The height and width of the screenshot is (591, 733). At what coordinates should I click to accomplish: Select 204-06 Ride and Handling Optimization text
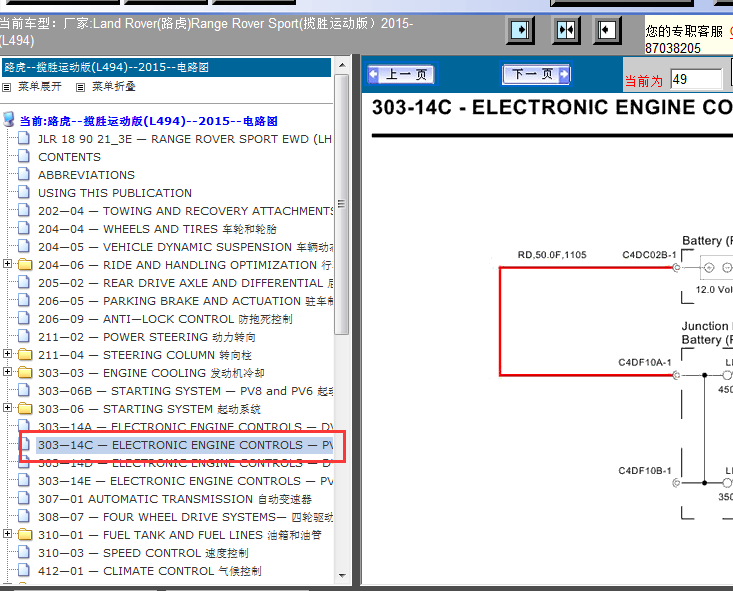pyautogui.click(x=186, y=265)
